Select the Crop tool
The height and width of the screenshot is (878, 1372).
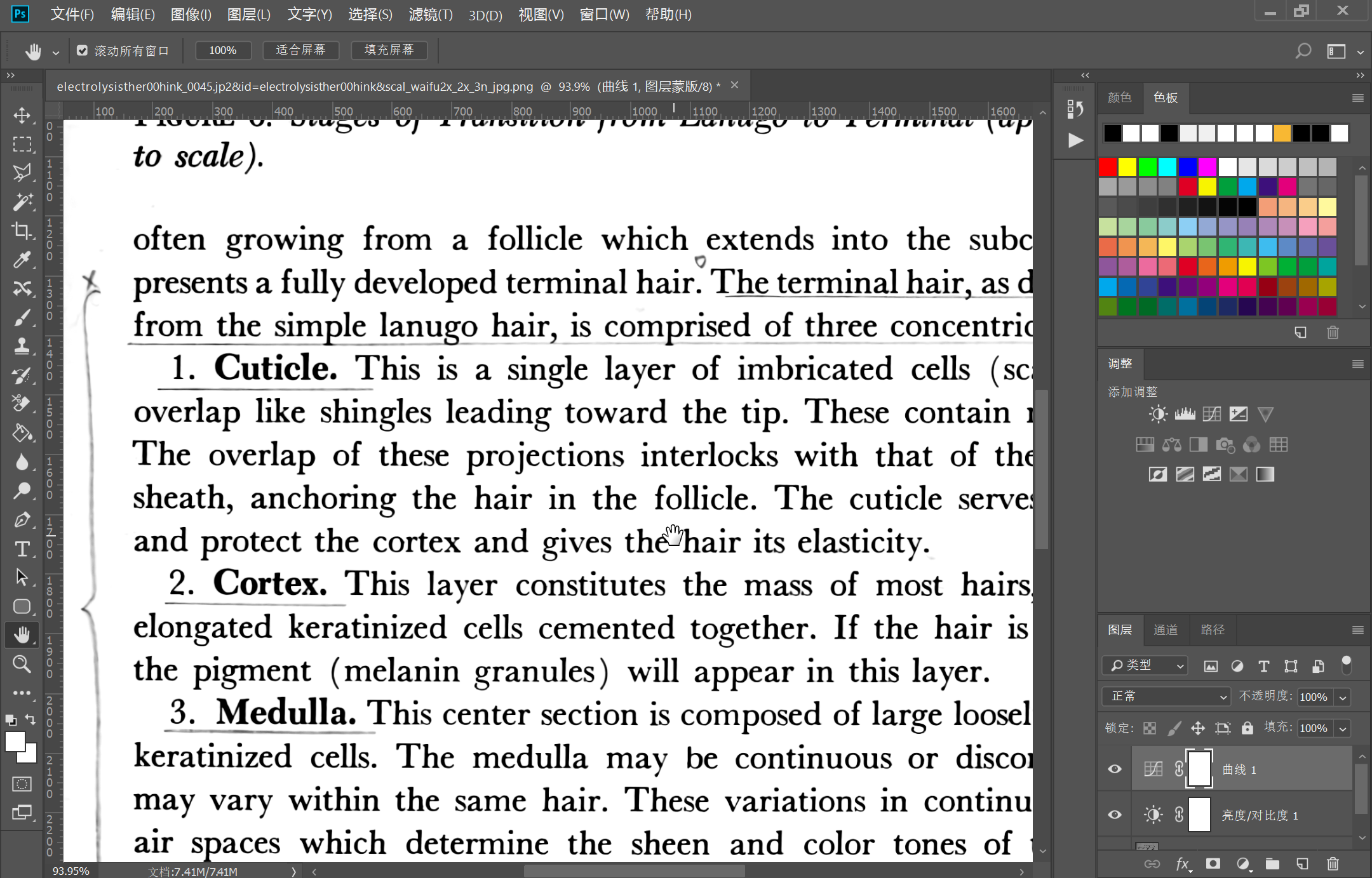coord(22,231)
